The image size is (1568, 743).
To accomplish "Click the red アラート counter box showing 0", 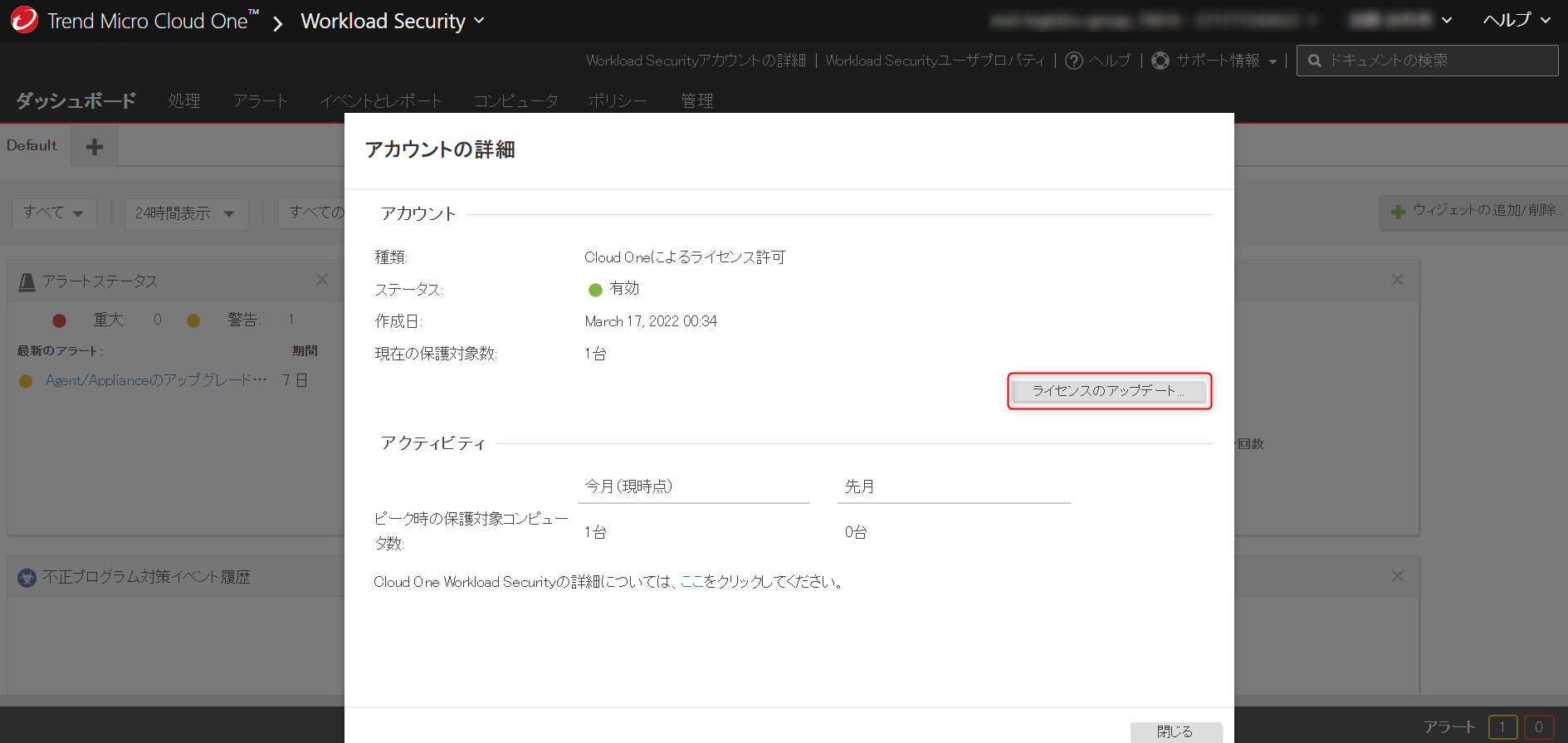I will click(1539, 727).
